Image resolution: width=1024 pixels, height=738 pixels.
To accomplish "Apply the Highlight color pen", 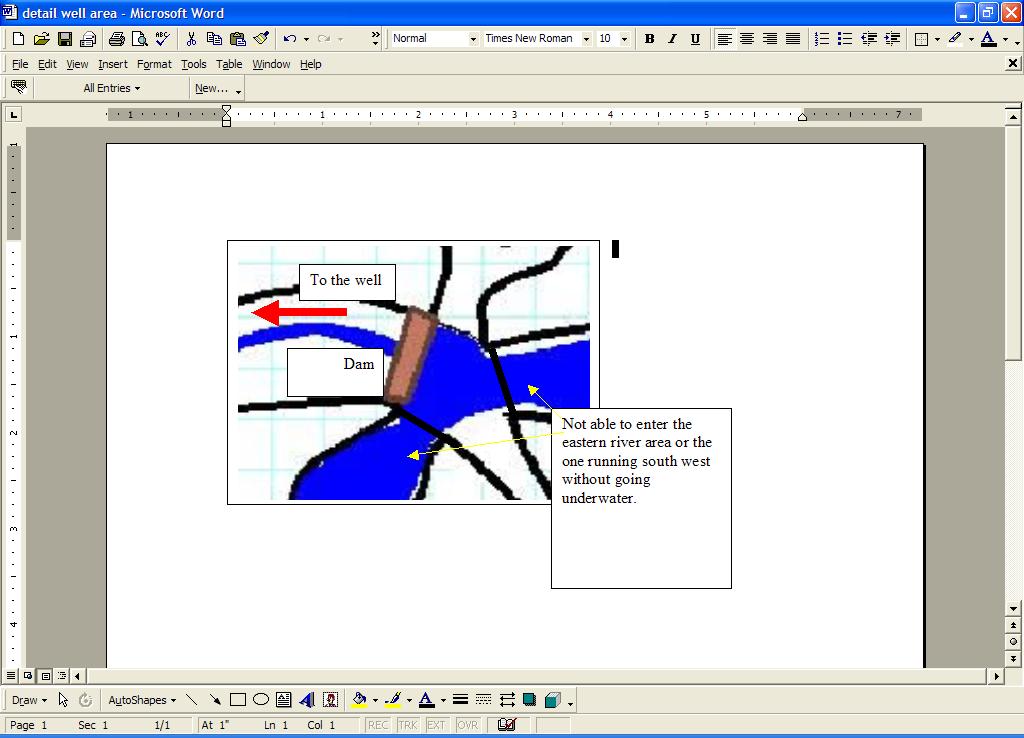I will coord(955,39).
